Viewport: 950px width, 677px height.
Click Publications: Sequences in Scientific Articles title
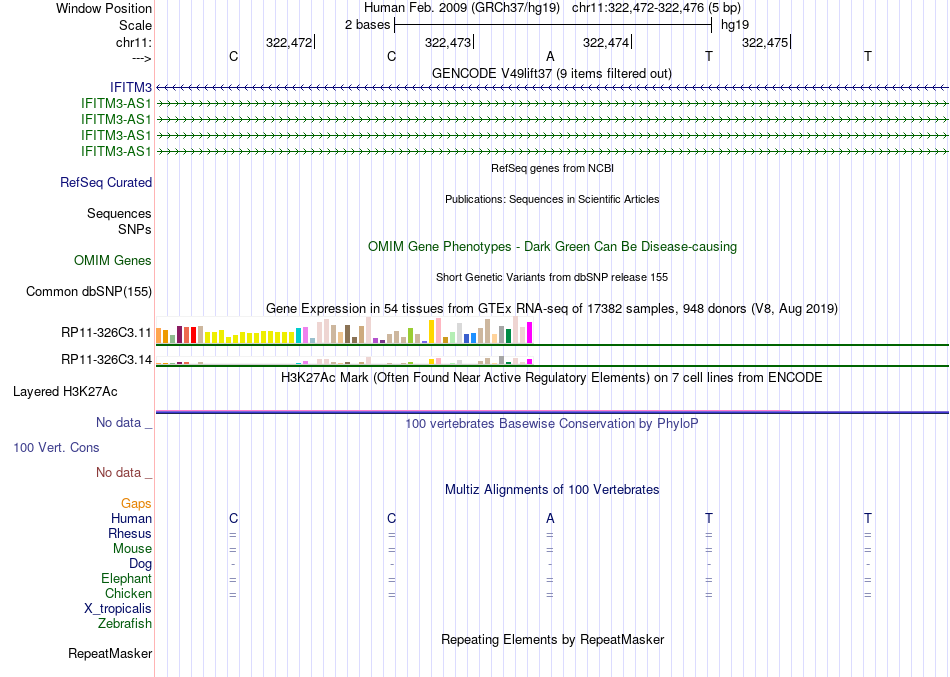click(552, 199)
